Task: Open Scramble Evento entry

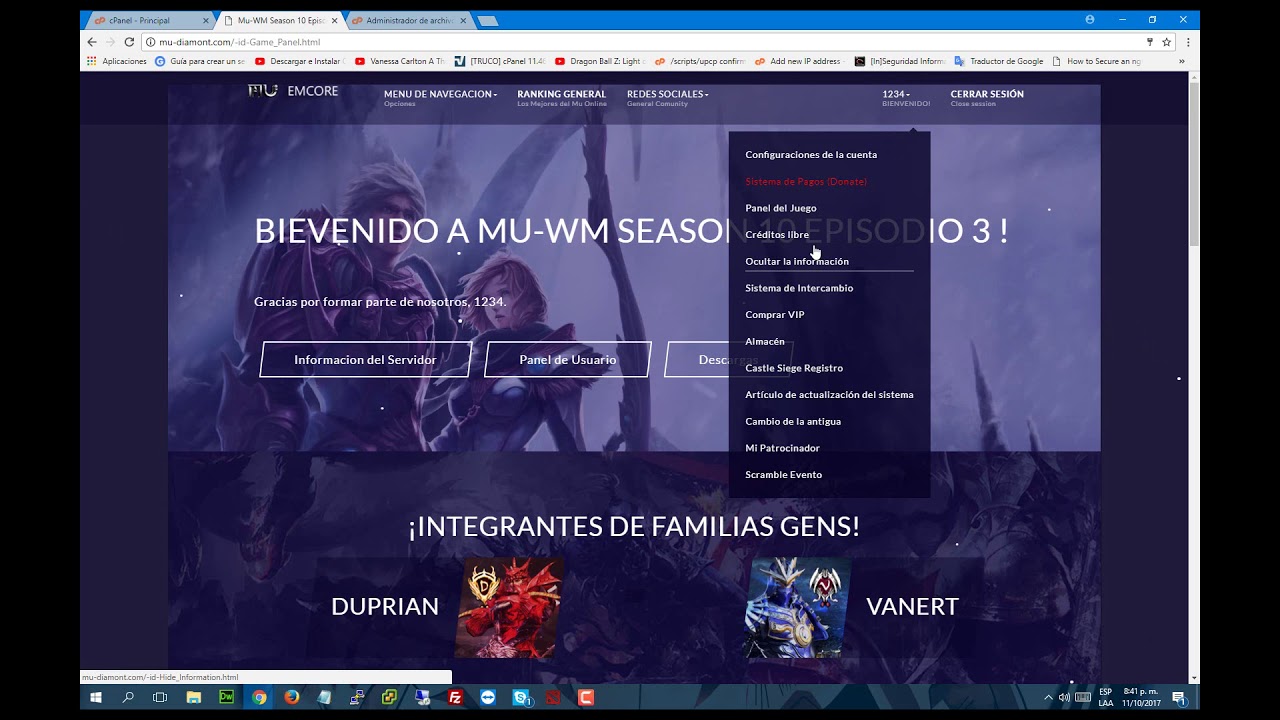Action: click(x=784, y=475)
